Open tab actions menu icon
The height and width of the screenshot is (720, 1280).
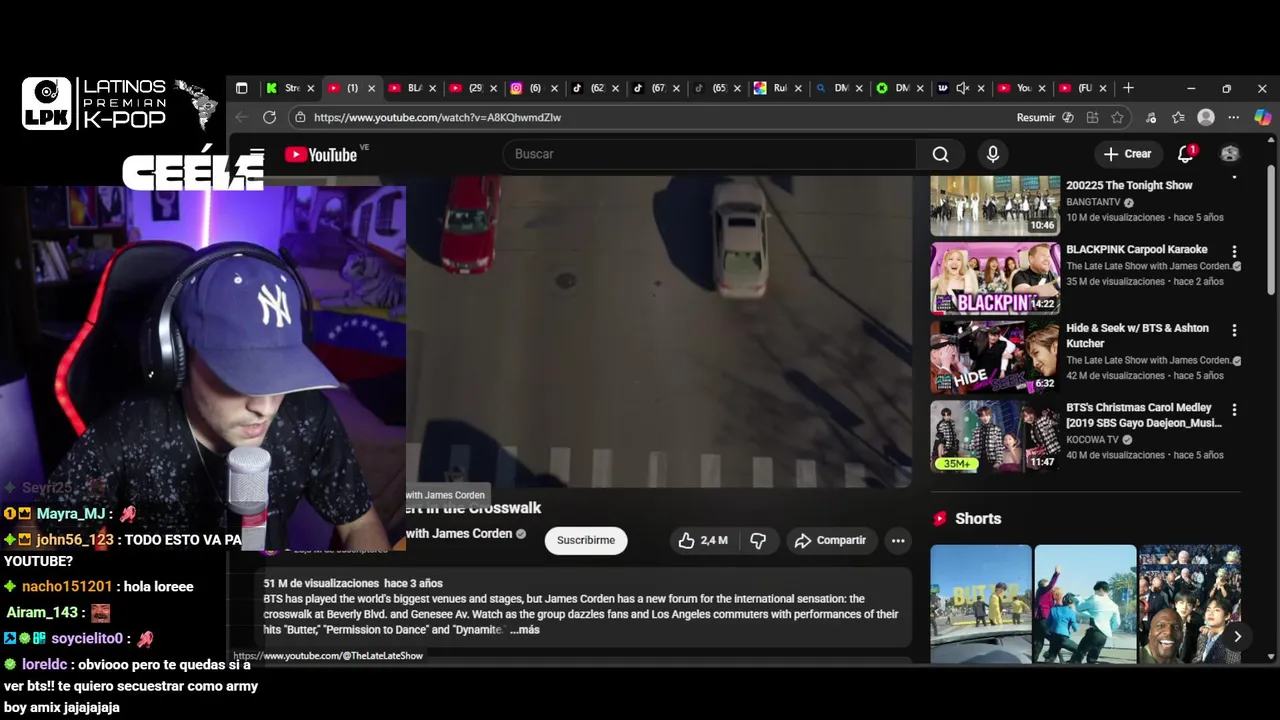[x=241, y=88]
